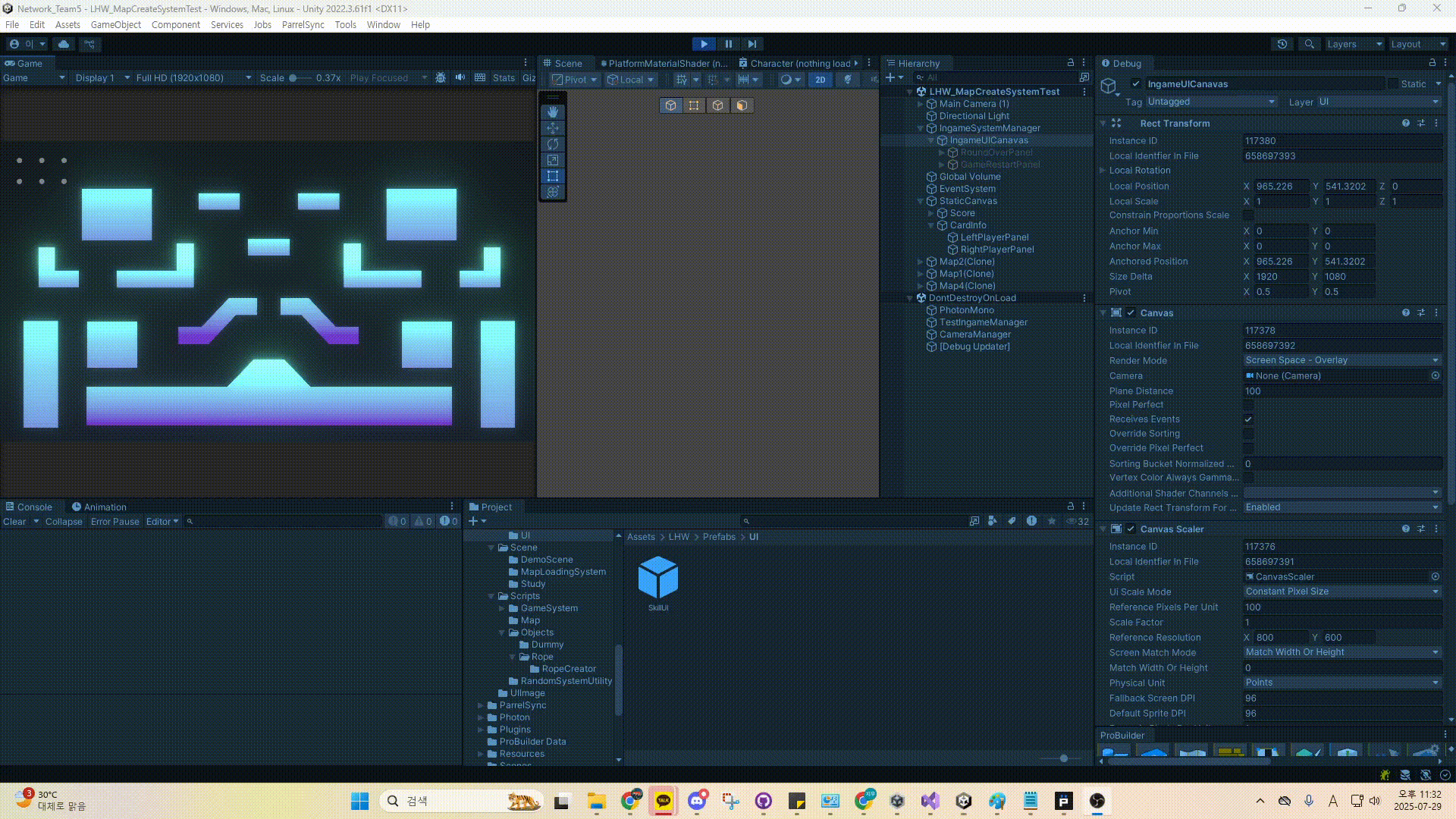1456x819 pixels.
Task: Click the Clear console button
Action: (x=14, y=521)
